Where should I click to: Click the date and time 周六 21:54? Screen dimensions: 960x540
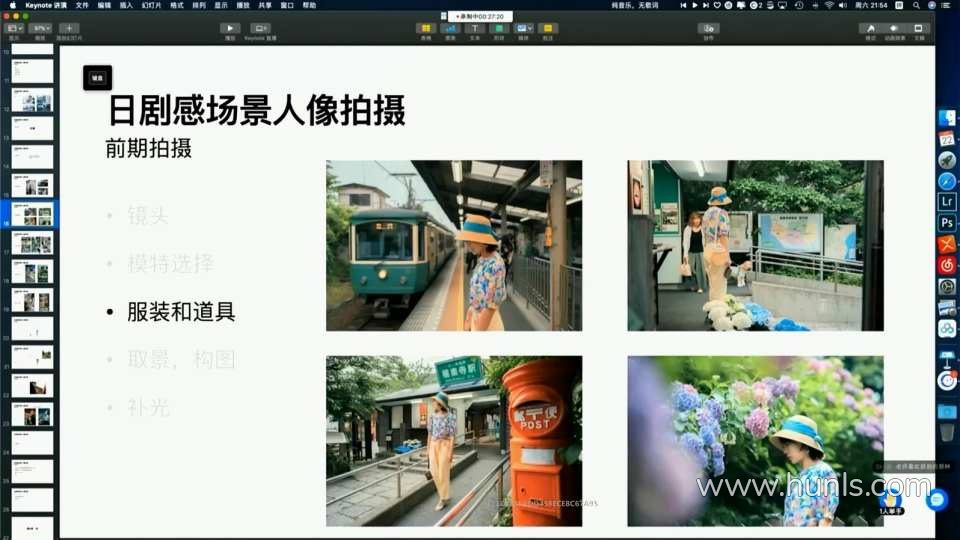(871, 5)
